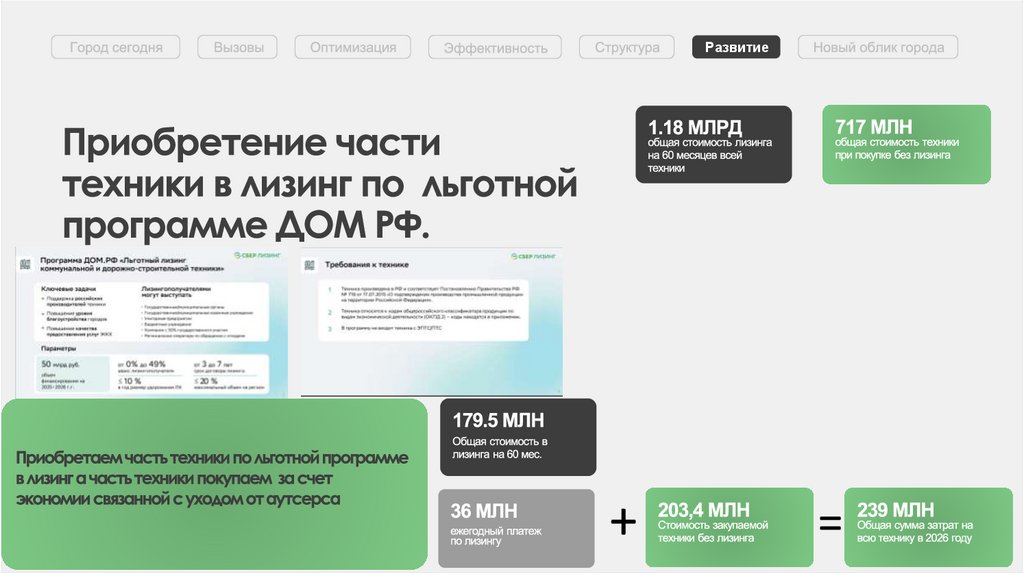Click the equals sign before "239 МЛН"

830,522
